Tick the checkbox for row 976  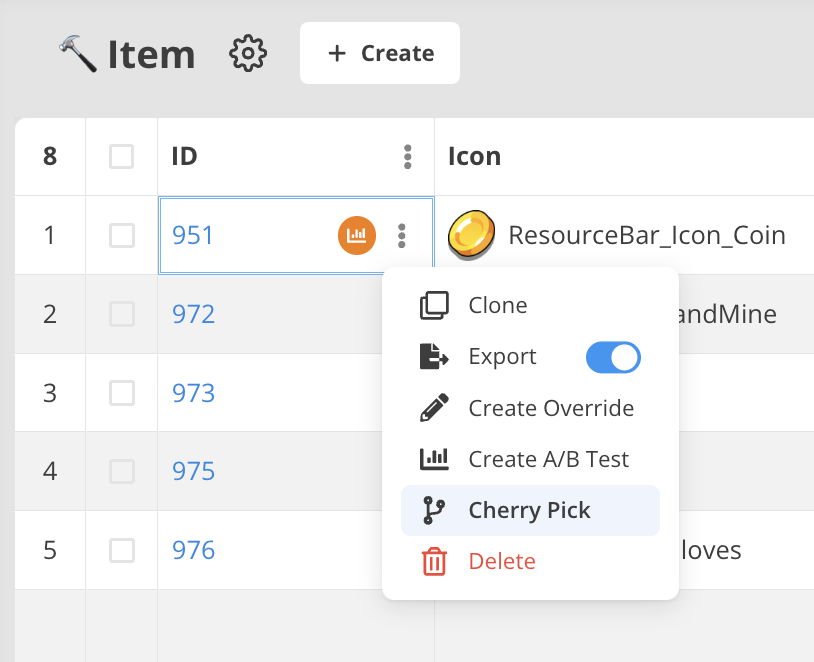coord(121,550)
